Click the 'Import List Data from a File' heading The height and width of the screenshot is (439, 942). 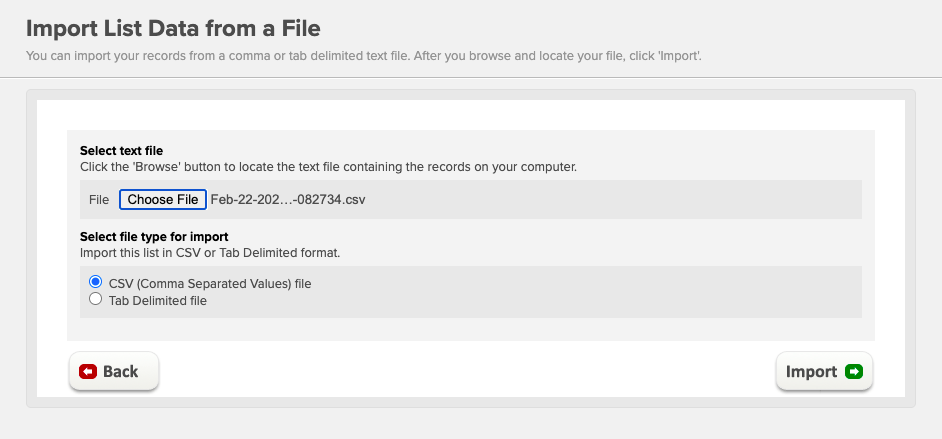pos(173,28)
